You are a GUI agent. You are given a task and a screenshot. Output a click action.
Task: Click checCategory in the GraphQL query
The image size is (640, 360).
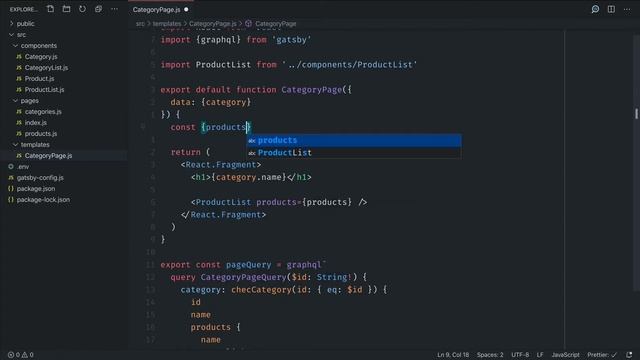point(261,290)
